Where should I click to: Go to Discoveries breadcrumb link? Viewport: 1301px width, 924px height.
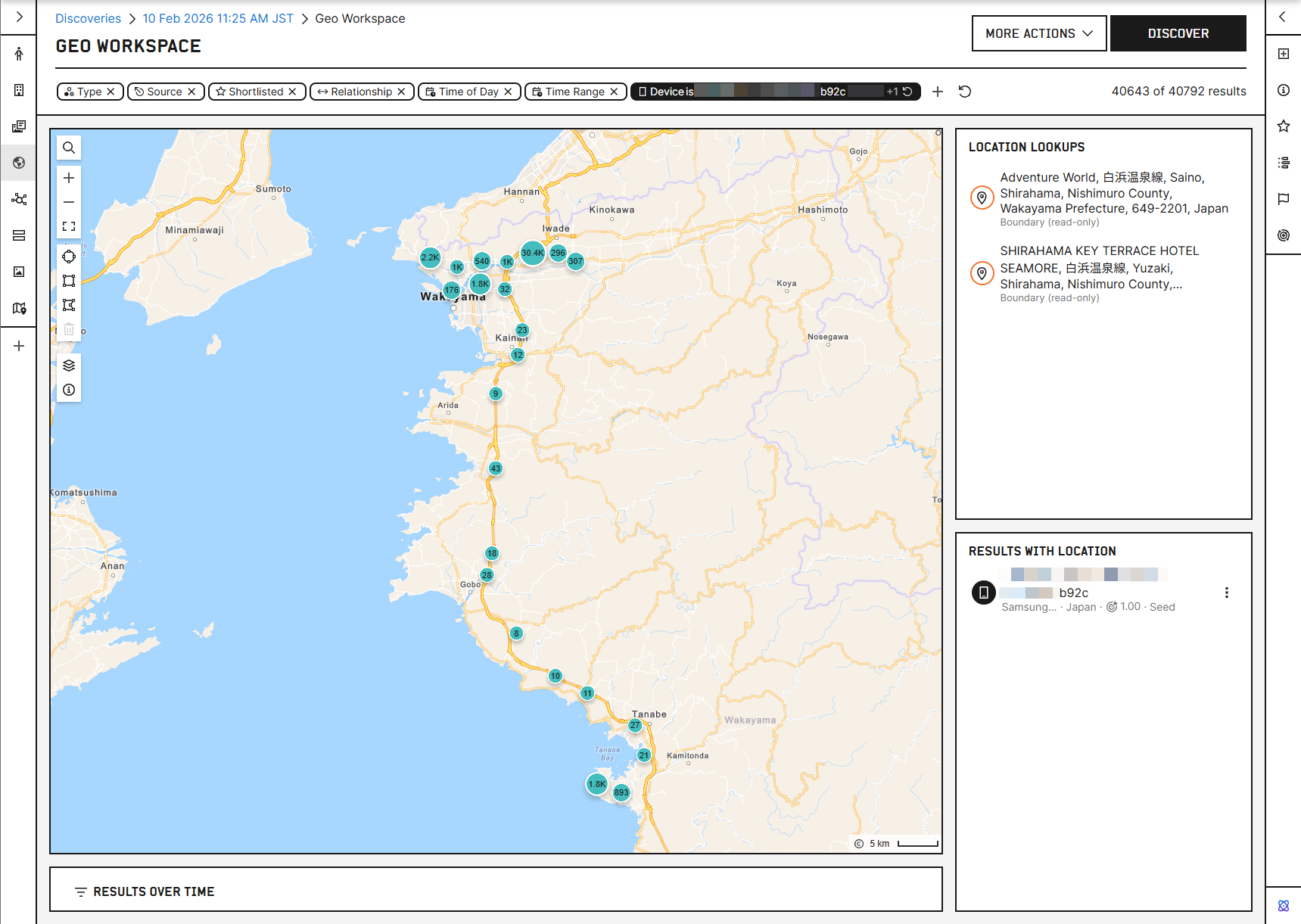pos(88,18)
